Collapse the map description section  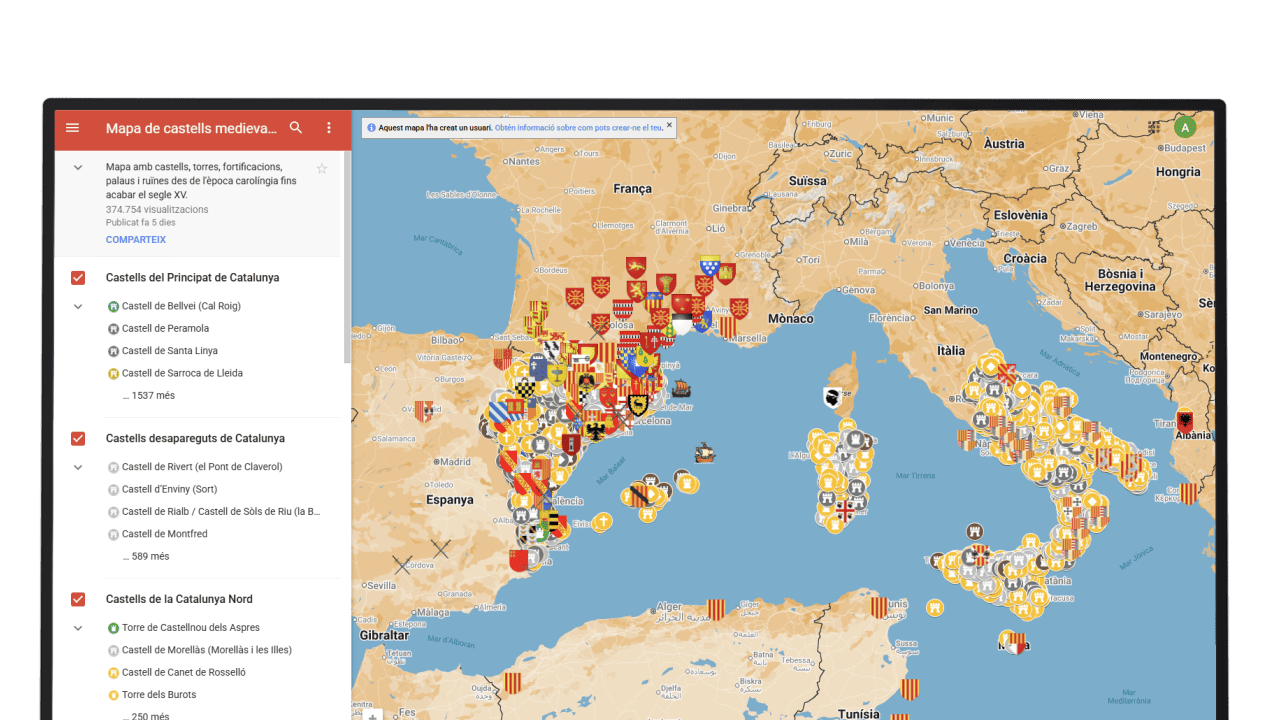click(x=78, y=167)
